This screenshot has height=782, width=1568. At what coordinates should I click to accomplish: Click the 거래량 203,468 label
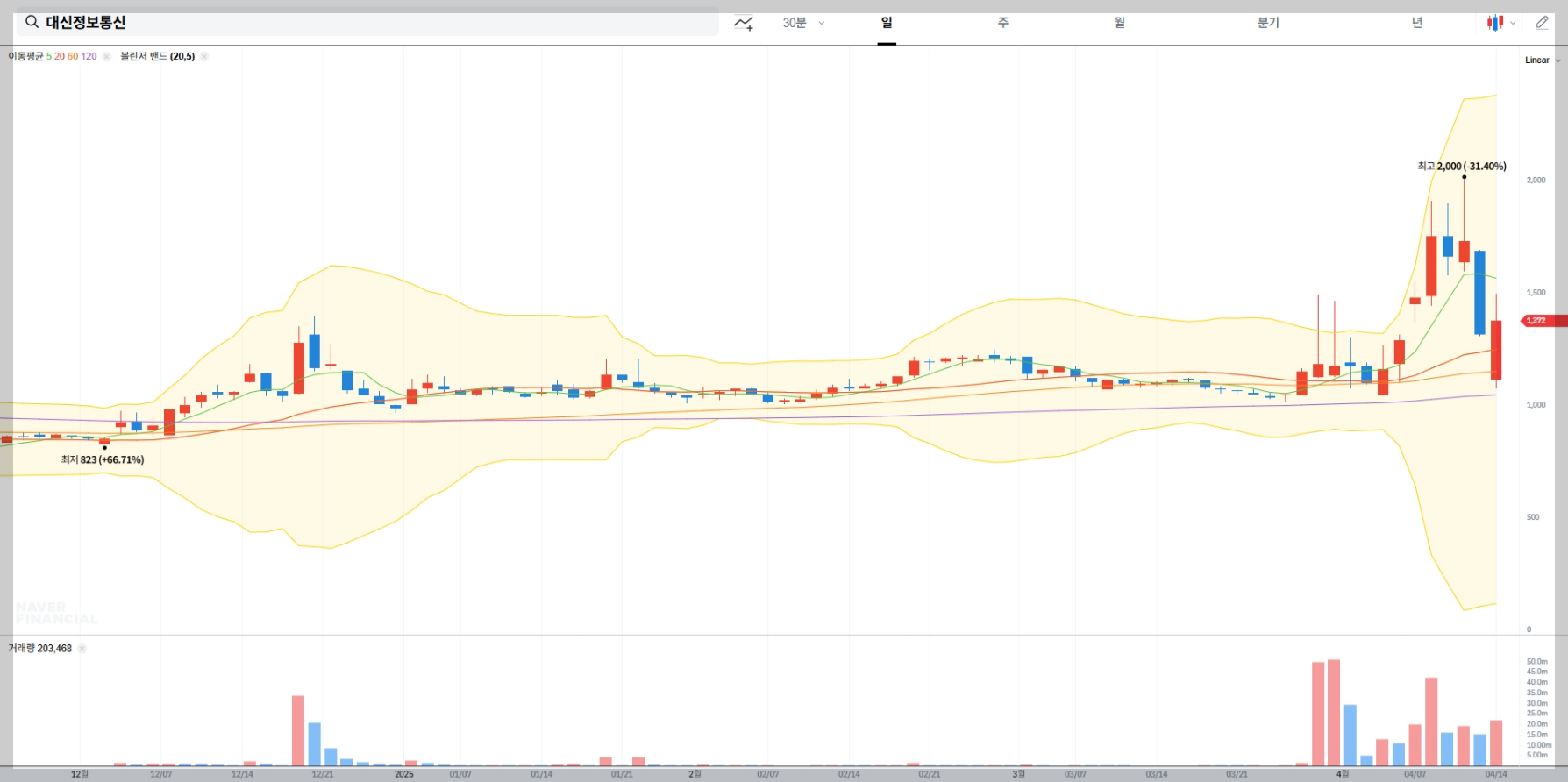pyautogui.click(x=39, y=649)
